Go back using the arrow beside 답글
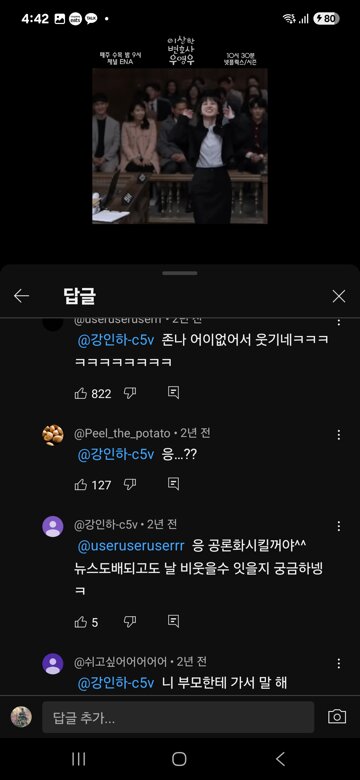Viewport: 360px width, 780px height. (x=21, y=296)
